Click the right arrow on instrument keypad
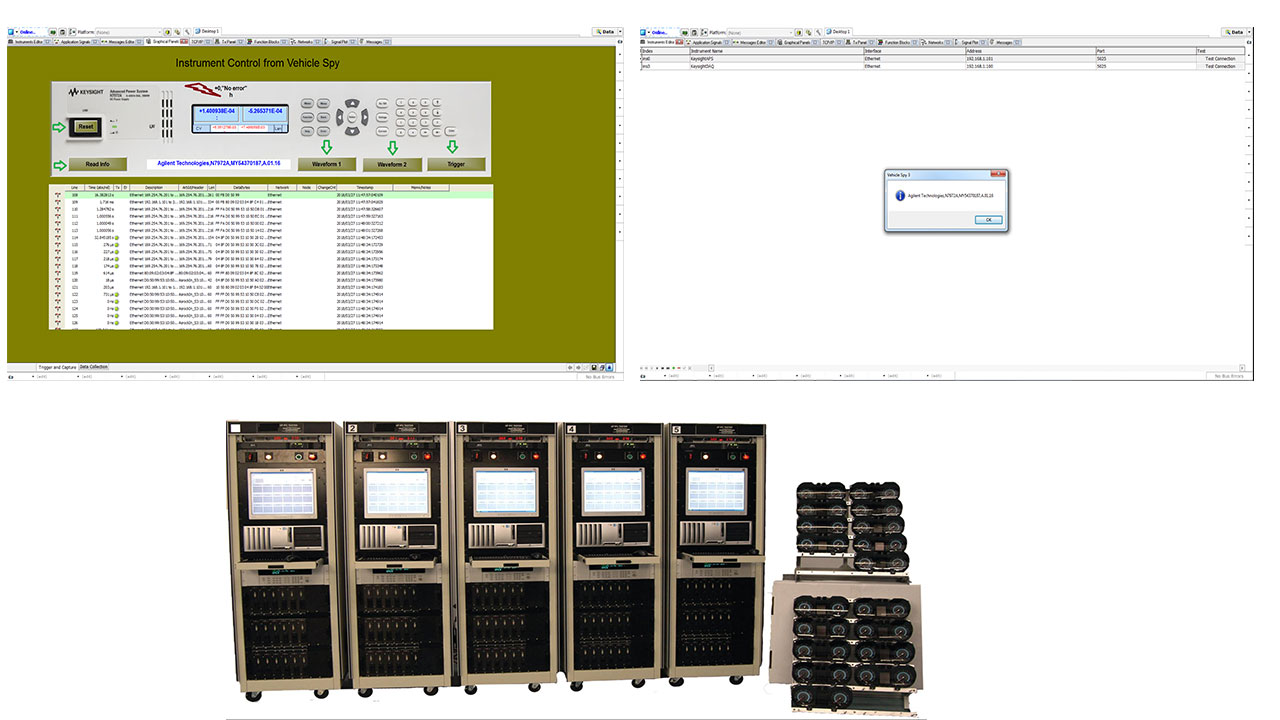Viewport: 1280px width, 720px height. [x=363, y=116]
